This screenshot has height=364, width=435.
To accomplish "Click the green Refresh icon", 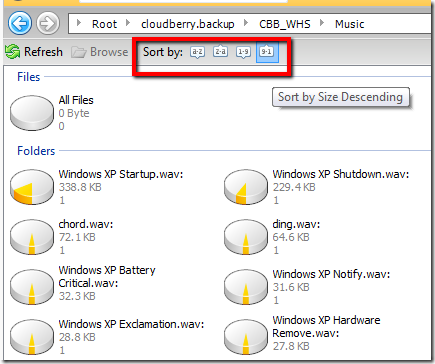I will (x=13, y=52).
